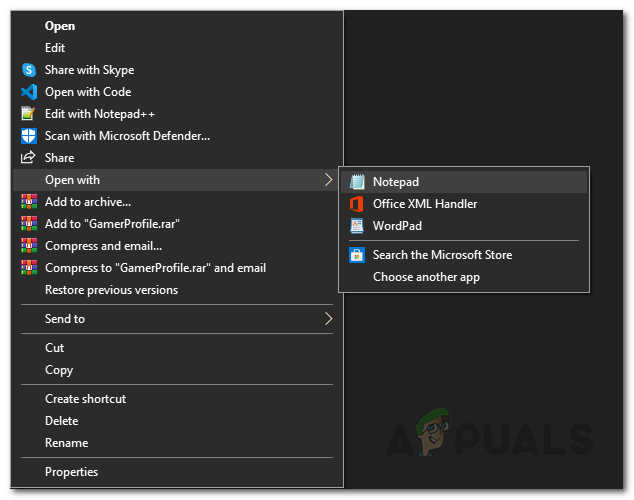
Task: Click the Office XML Handler icon
Action: tap(357, 204)
